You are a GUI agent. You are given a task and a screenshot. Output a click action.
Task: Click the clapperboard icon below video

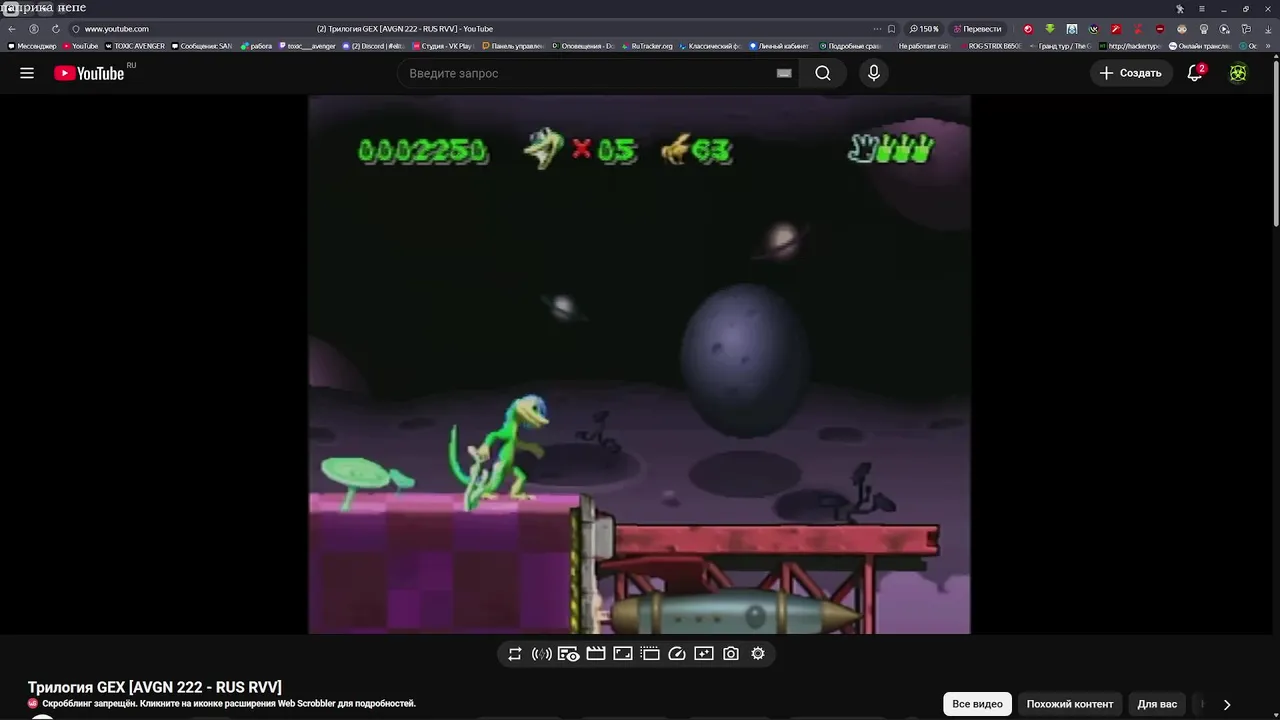point(596,654)
